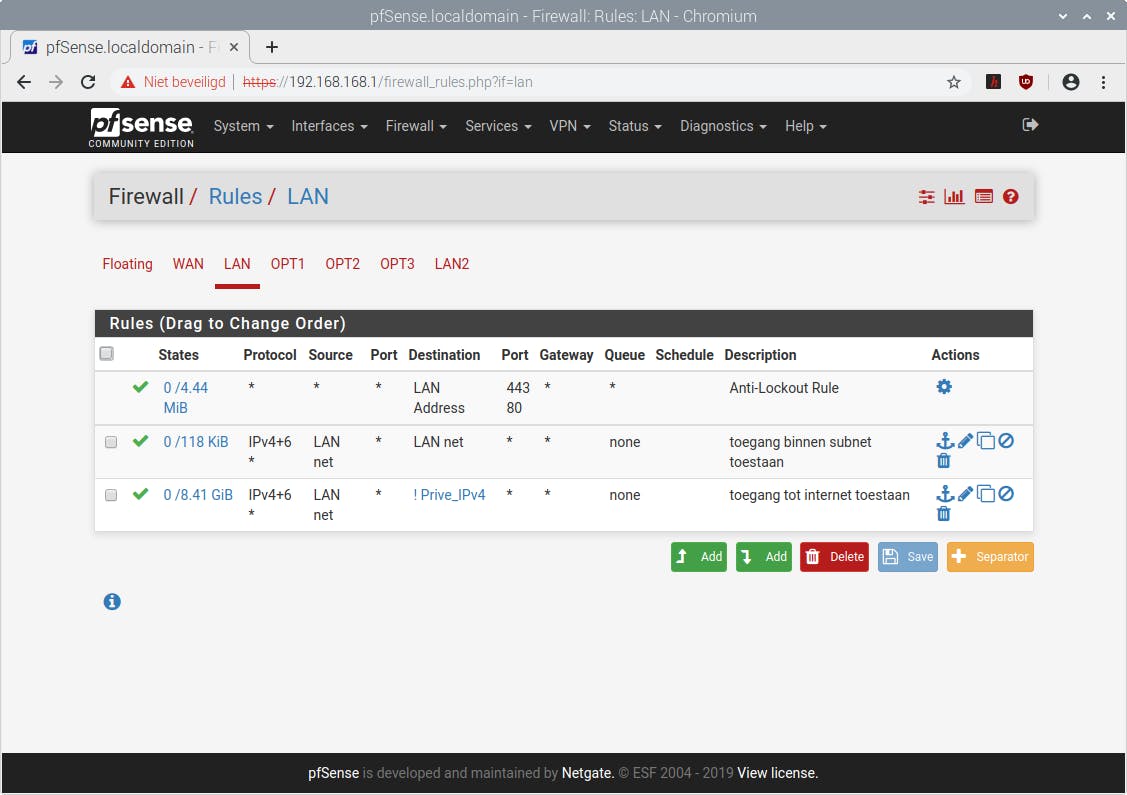The image size is (1127, 795).
Task: Reload the page
Action: [88, 83]
